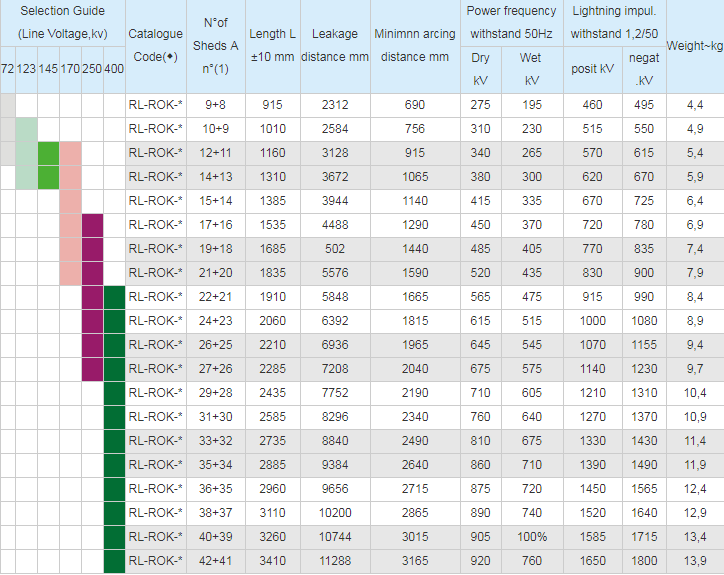Select the Catalogue Code column header

point(155,46)
